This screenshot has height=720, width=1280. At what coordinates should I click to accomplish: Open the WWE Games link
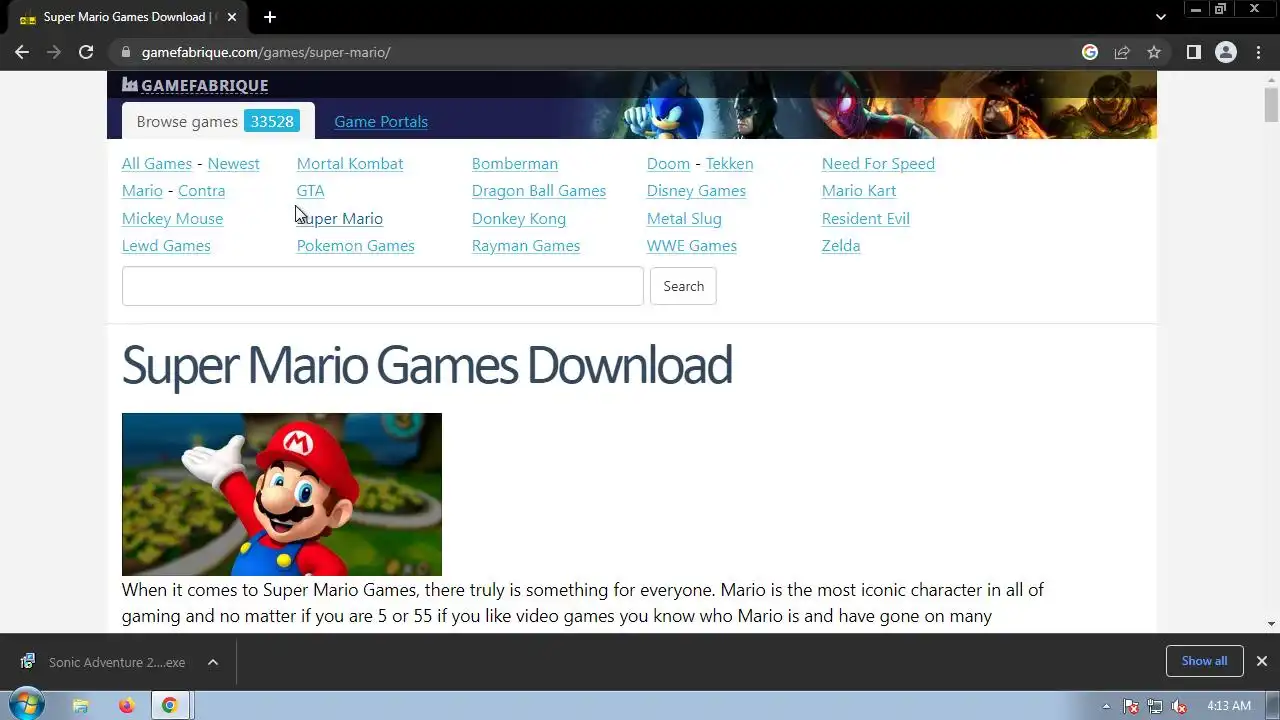tap(692, 246)
